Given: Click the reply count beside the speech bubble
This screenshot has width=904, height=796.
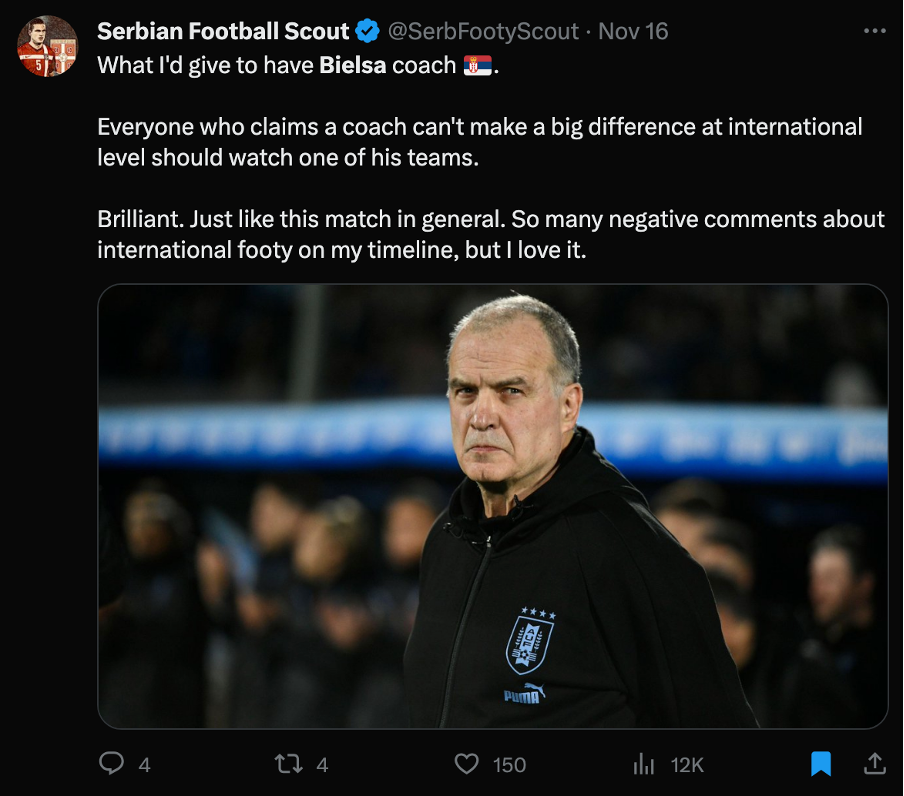Looking at the screenshot, I should coord(144,765).
